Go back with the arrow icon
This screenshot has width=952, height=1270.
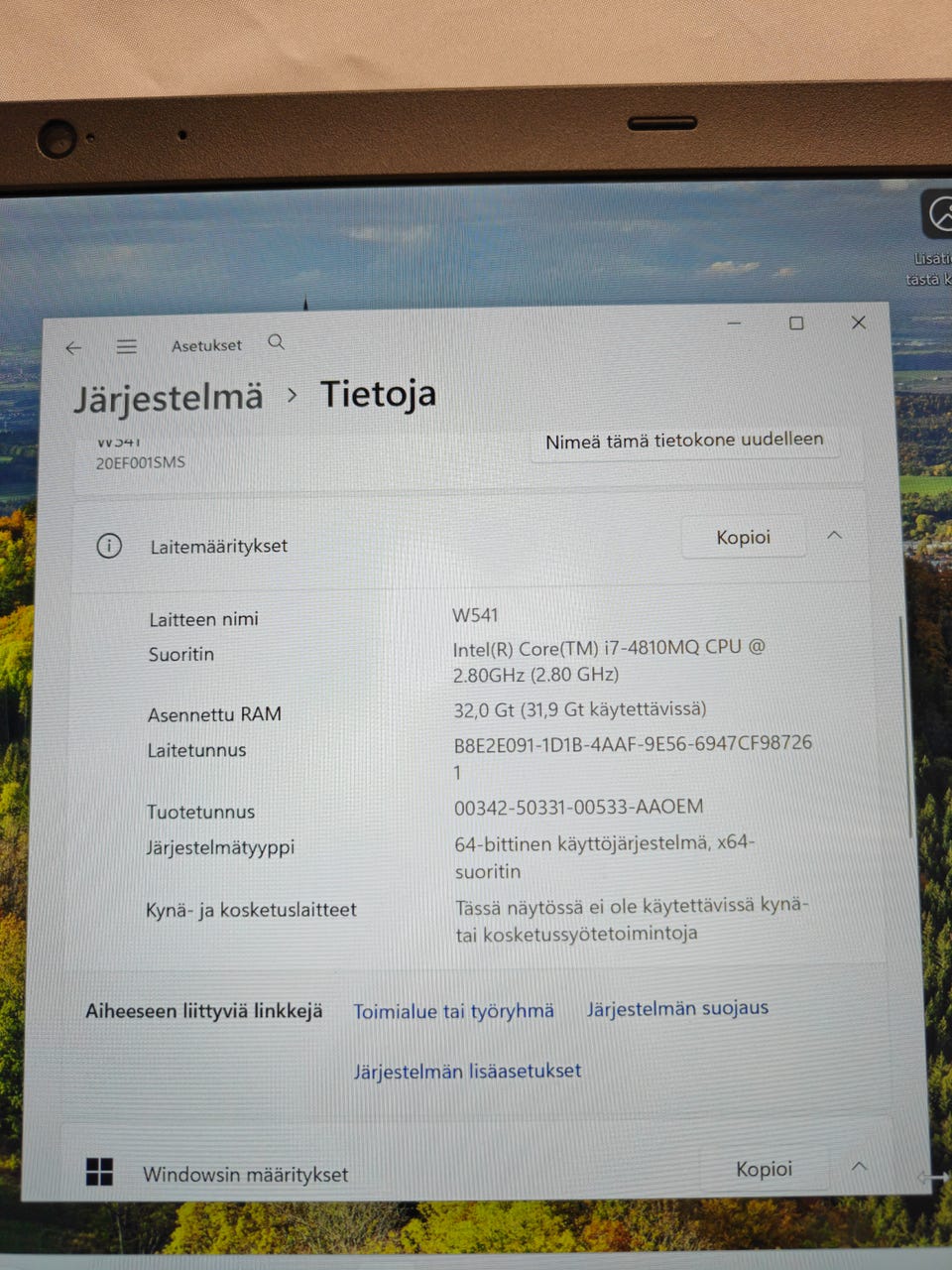click(x=73, y=348)
